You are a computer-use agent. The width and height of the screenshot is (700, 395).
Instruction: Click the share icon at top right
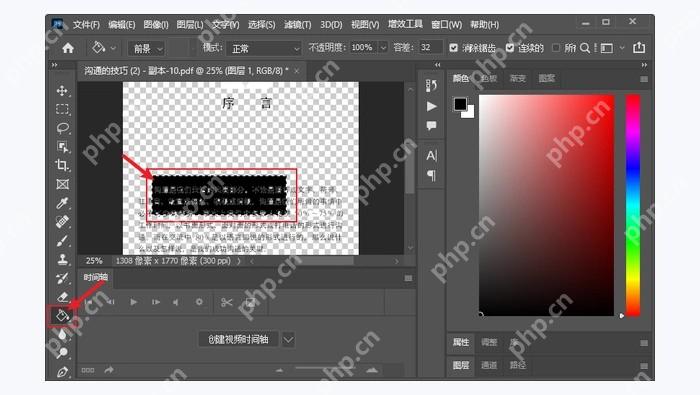639,47
